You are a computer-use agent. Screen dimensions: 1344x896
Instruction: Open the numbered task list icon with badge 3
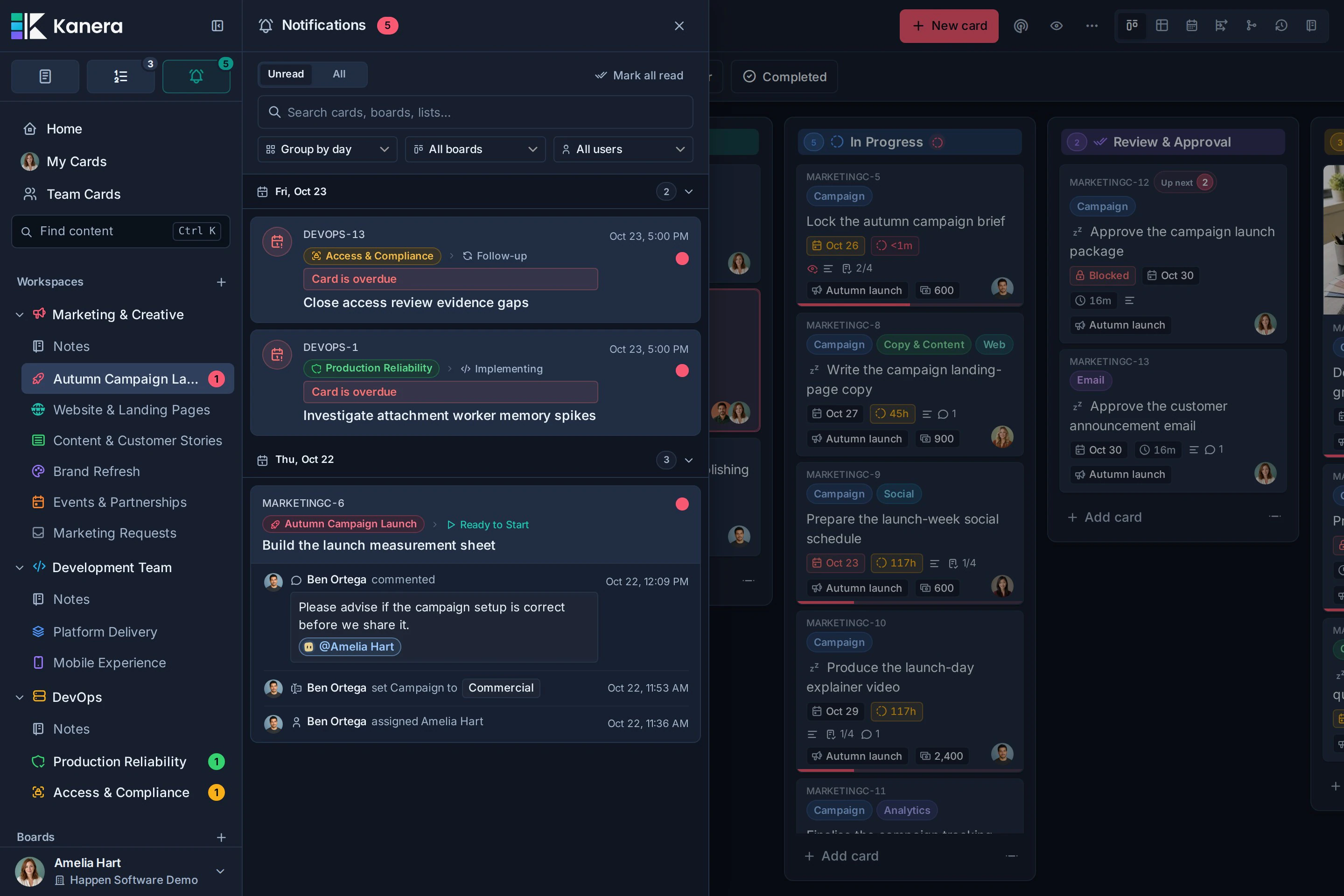click(120, 77)
